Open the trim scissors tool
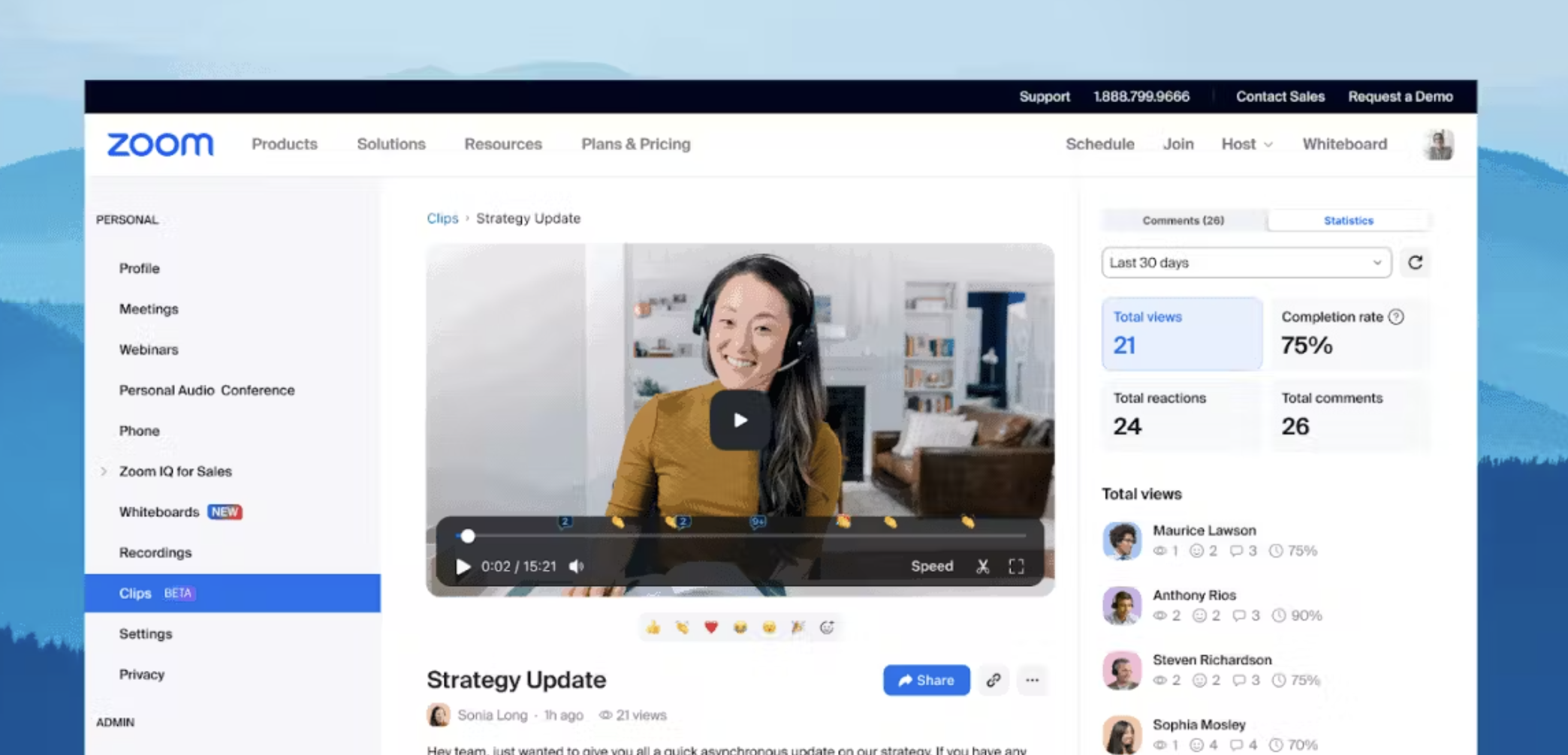 pyautogui.click(x=982, y=567)
